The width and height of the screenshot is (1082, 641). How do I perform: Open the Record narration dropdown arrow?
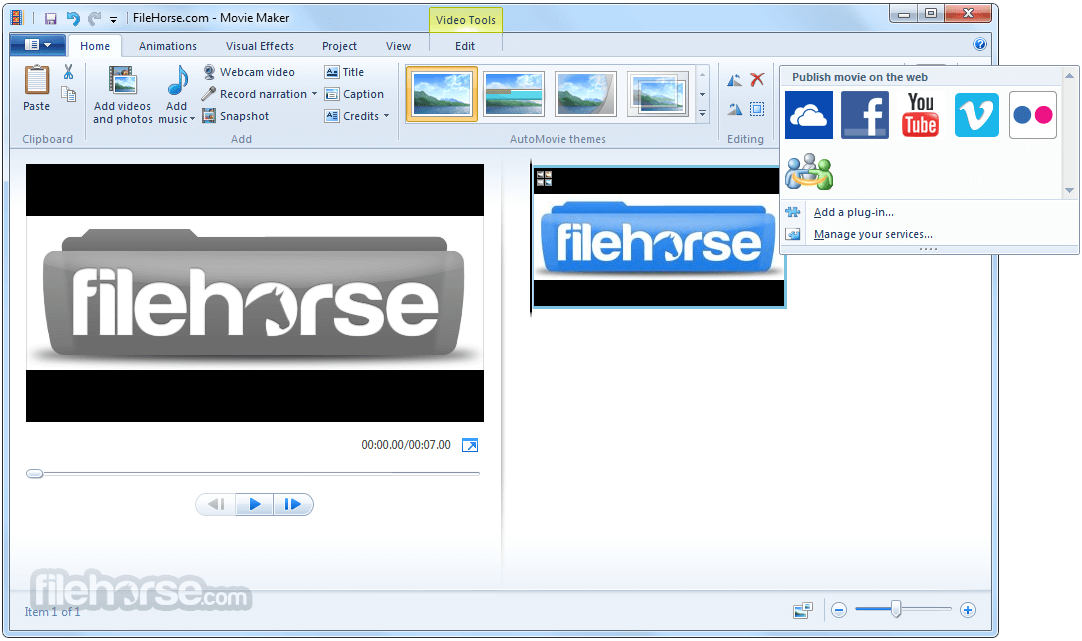point(315,94)
